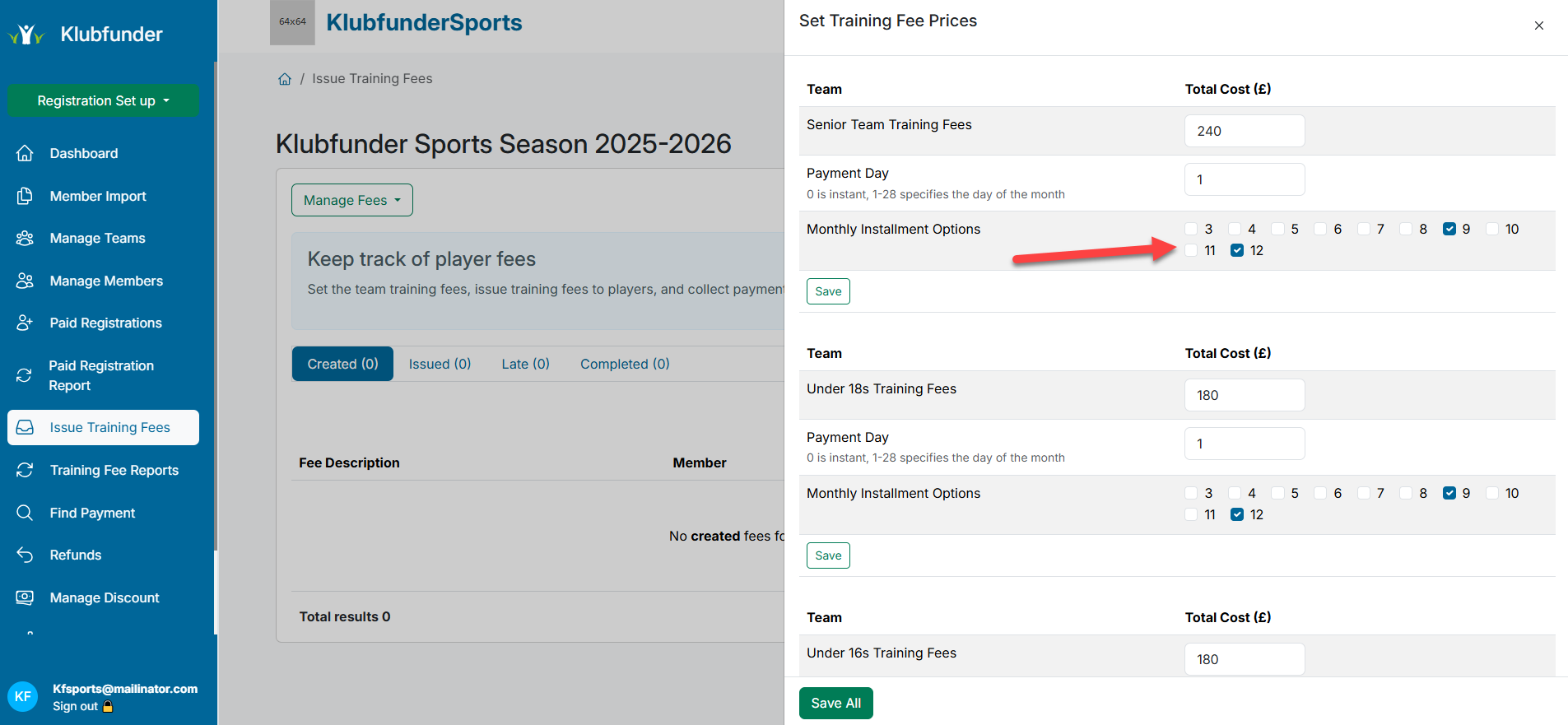Click the Manage Discount cash icon
Screen dimensions: 1568x725
click(x=25, y=597)
